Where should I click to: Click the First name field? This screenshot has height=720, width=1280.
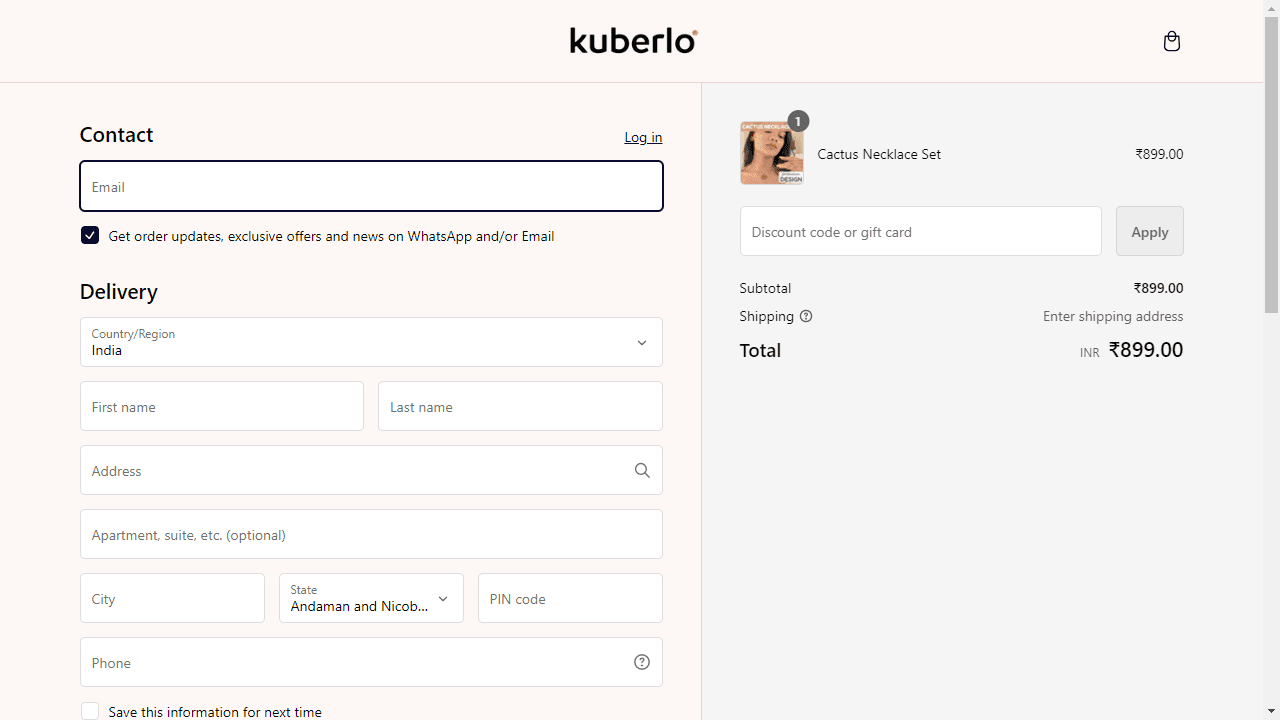point(222,406)
